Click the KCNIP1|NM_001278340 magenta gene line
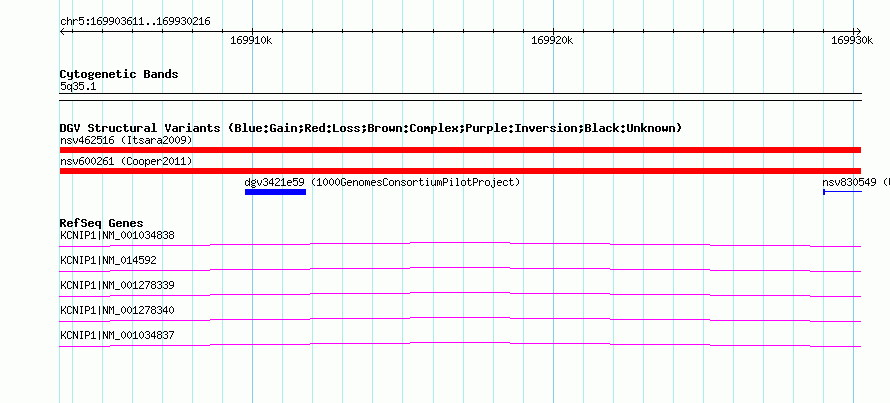Image resolution: width=890 pixels, height=403 pixels. [x=460, y=319]
